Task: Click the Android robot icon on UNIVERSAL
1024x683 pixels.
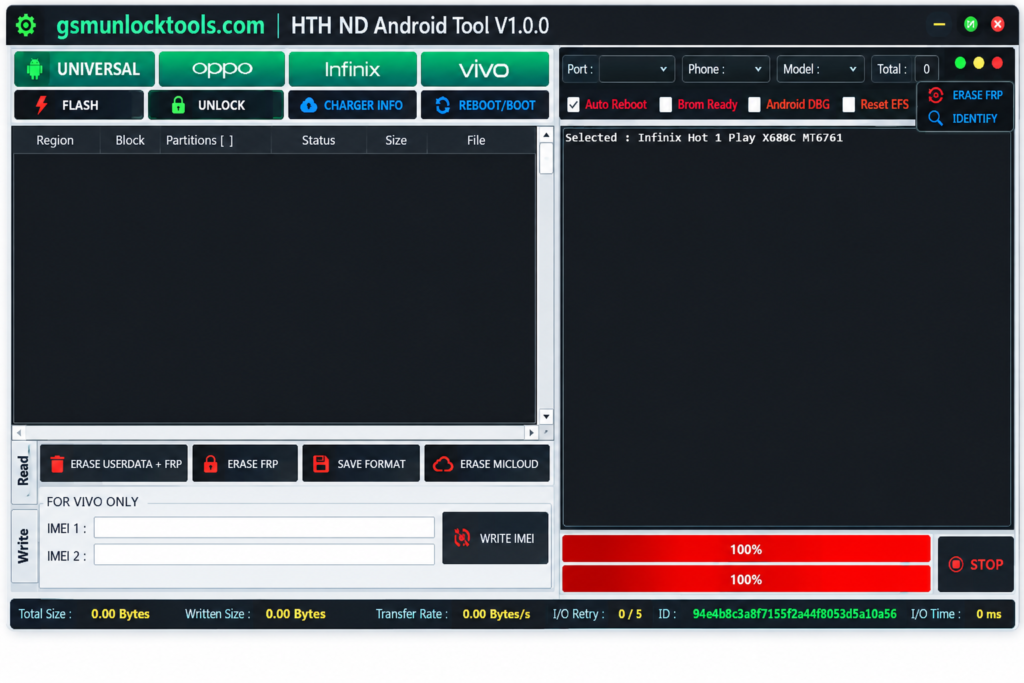Action: pyautogui.click(x=35, y=69)
